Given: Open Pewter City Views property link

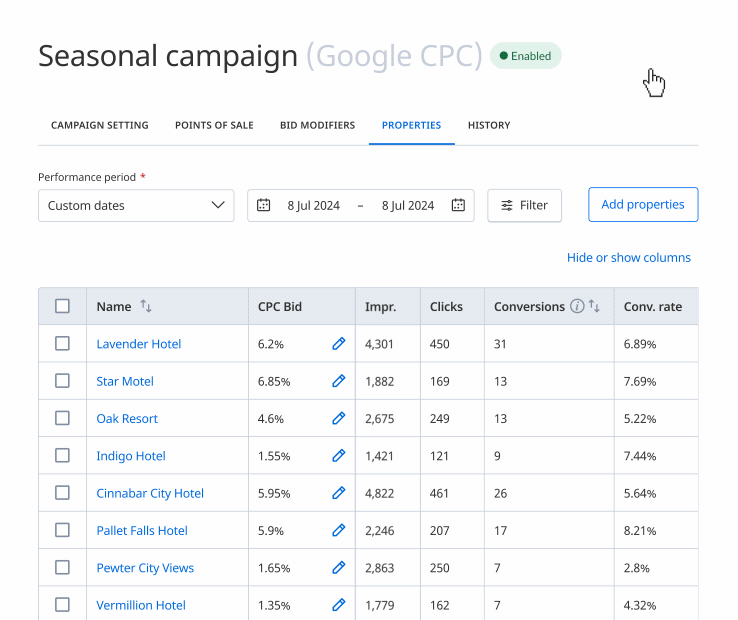Looking at the screenshot, I should [x=145, y=568].
